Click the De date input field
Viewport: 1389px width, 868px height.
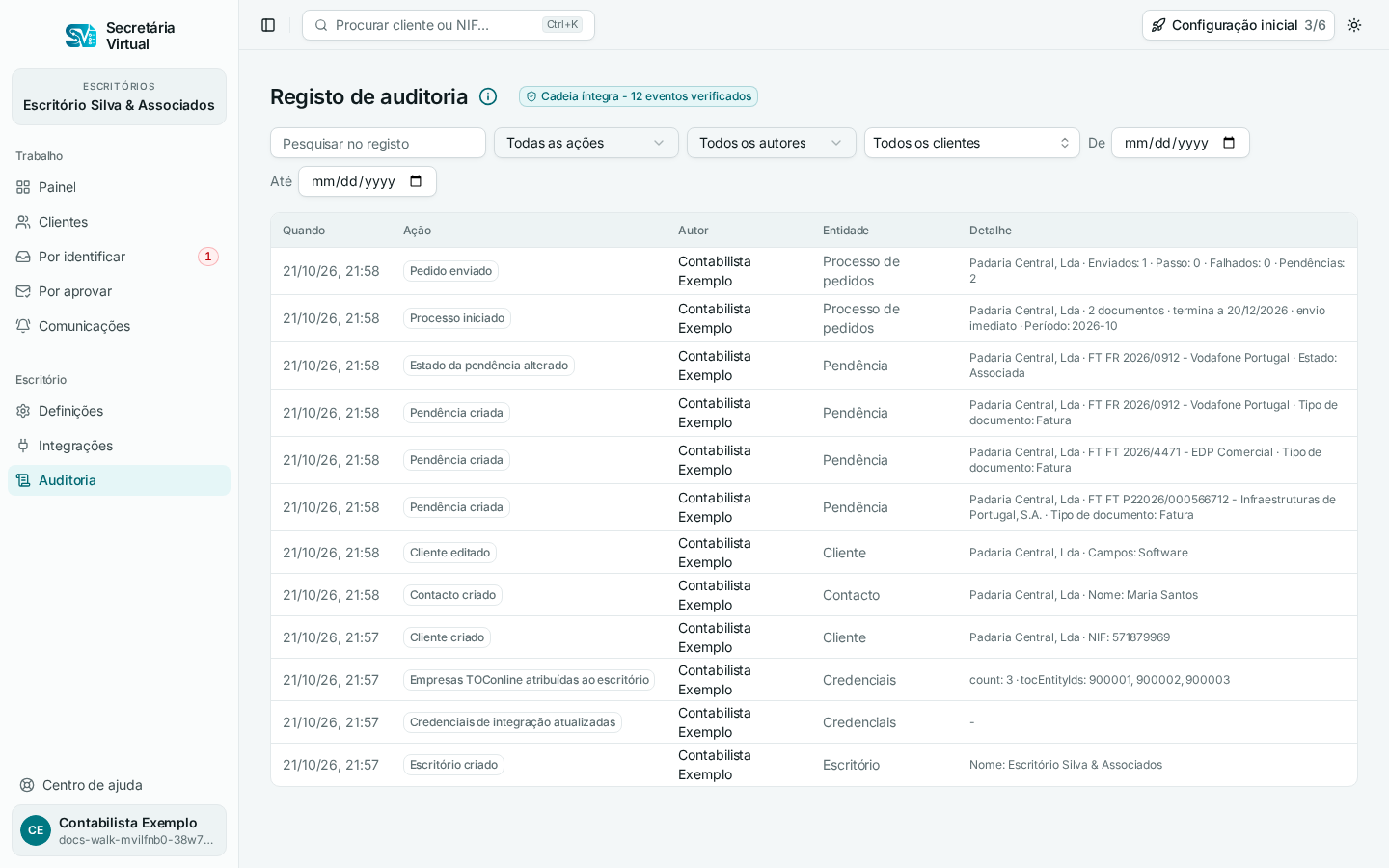click(1181, 143)
